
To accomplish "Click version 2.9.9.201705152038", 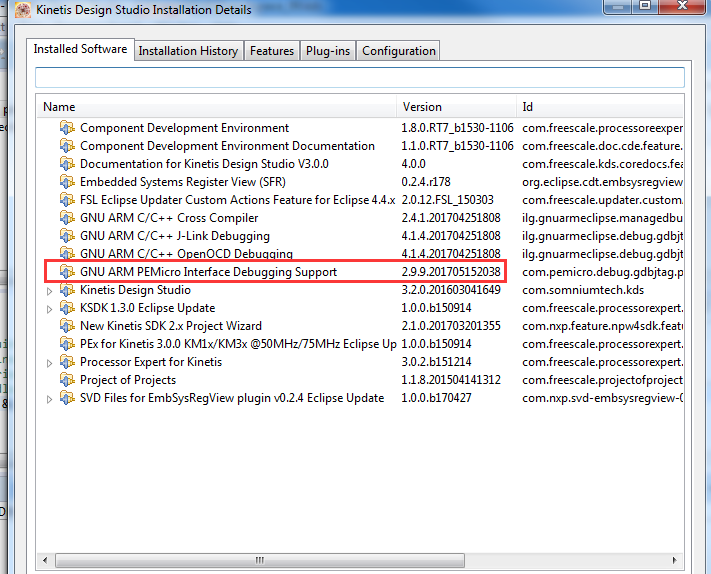I will tap(451, 272).
